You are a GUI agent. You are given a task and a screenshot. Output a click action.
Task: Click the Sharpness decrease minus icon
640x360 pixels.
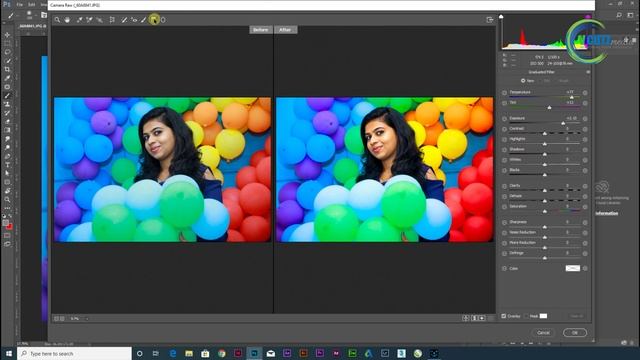click(x=504, y=222)
